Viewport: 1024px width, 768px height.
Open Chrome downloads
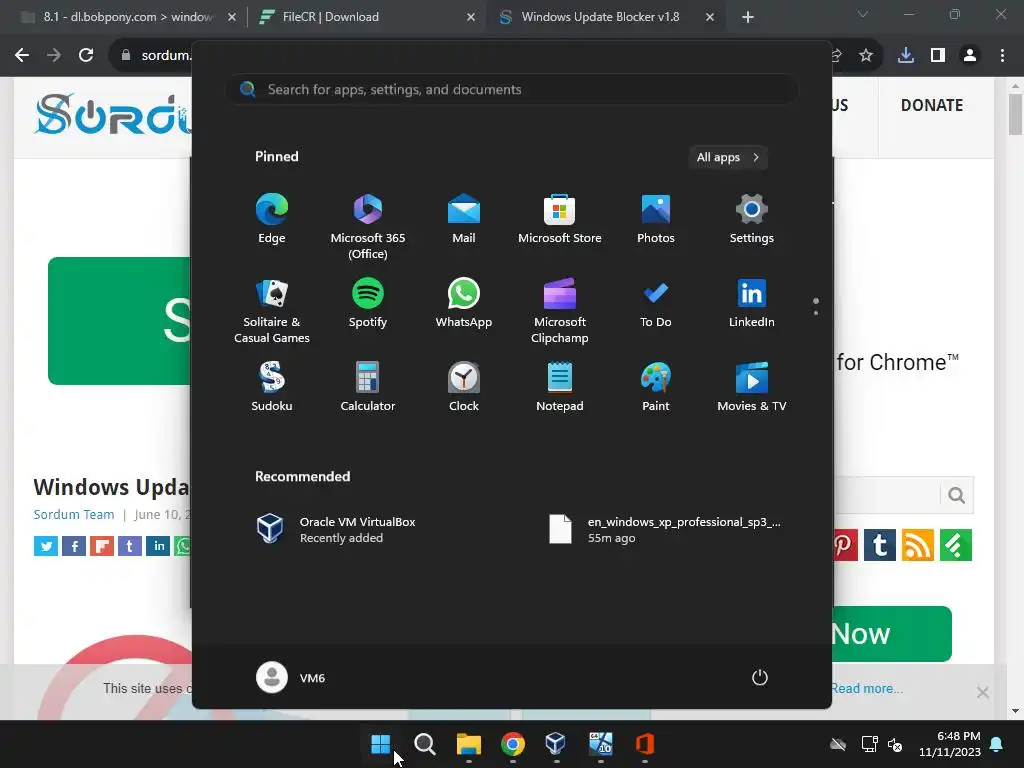click(x=906, y=56)
